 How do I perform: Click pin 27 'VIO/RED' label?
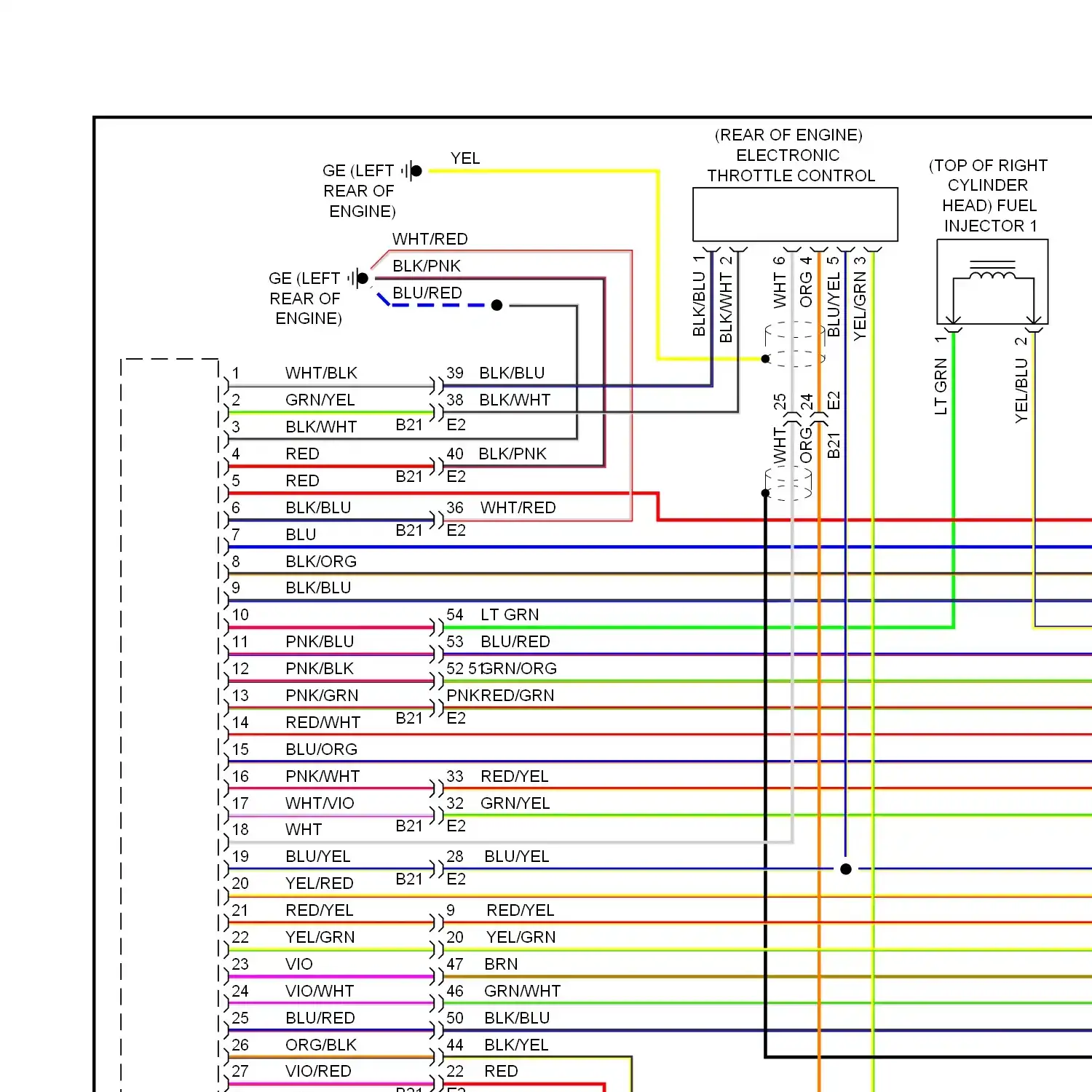[318, 1071]
